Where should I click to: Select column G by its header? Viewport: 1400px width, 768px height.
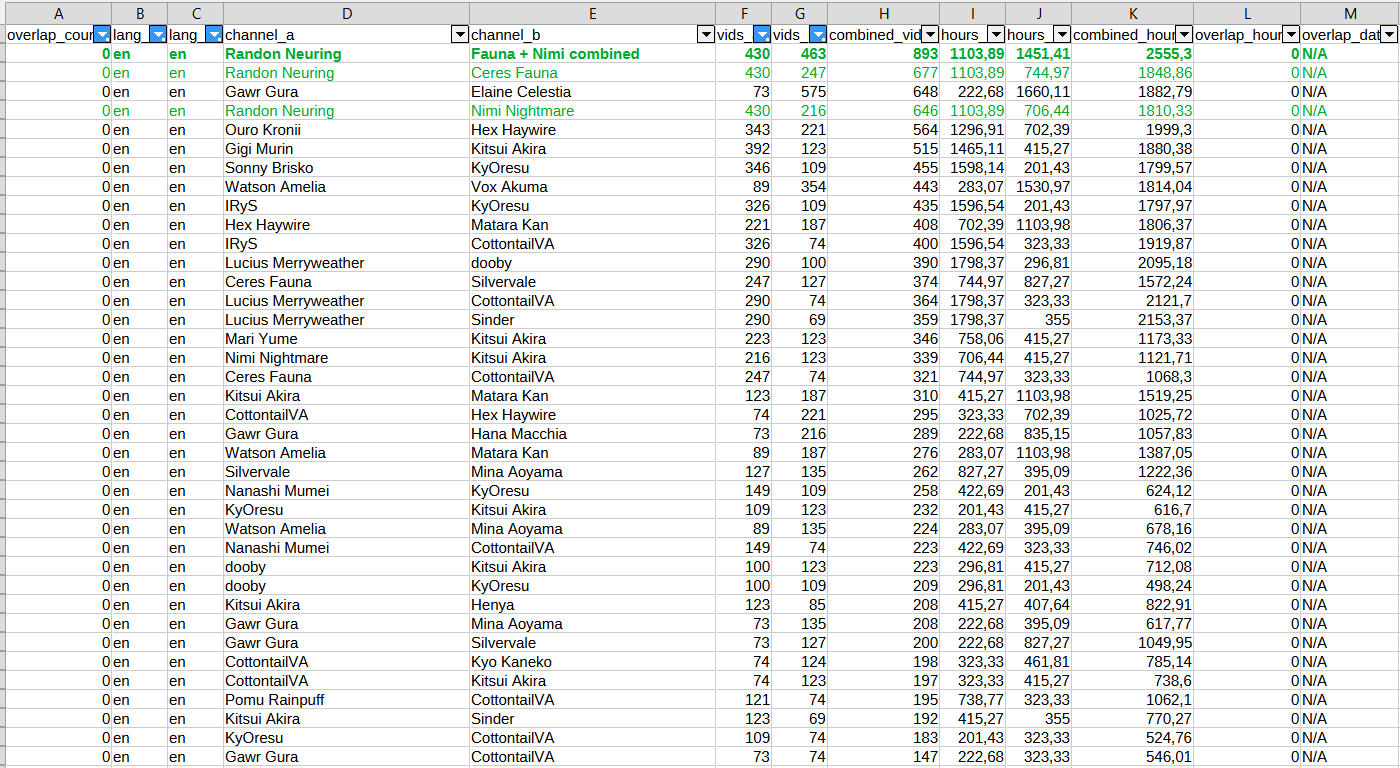point(800,13)
